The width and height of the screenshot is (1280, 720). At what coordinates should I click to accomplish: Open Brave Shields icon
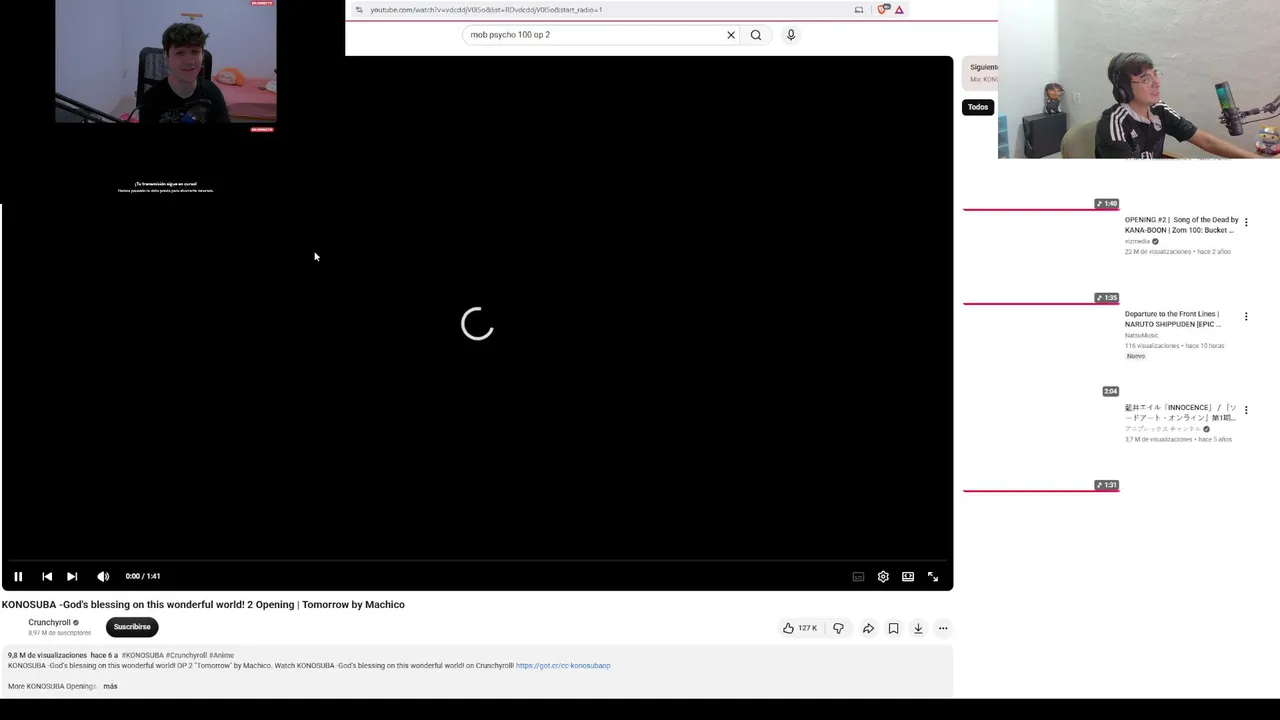pyautogui.click(x=882, y=10)
